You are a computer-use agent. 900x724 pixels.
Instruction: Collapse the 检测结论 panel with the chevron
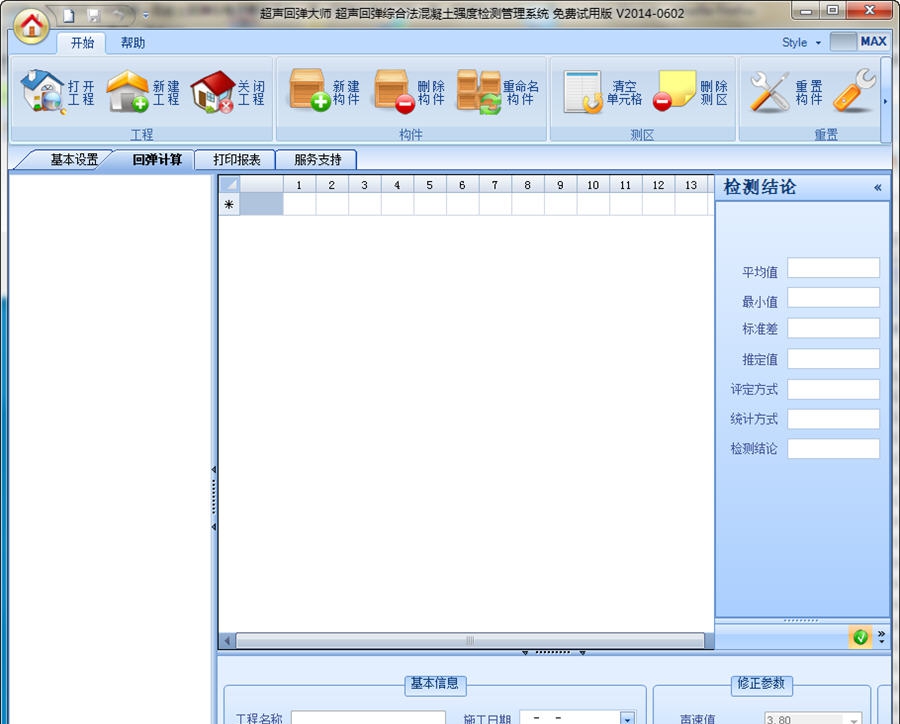(878, 187)
